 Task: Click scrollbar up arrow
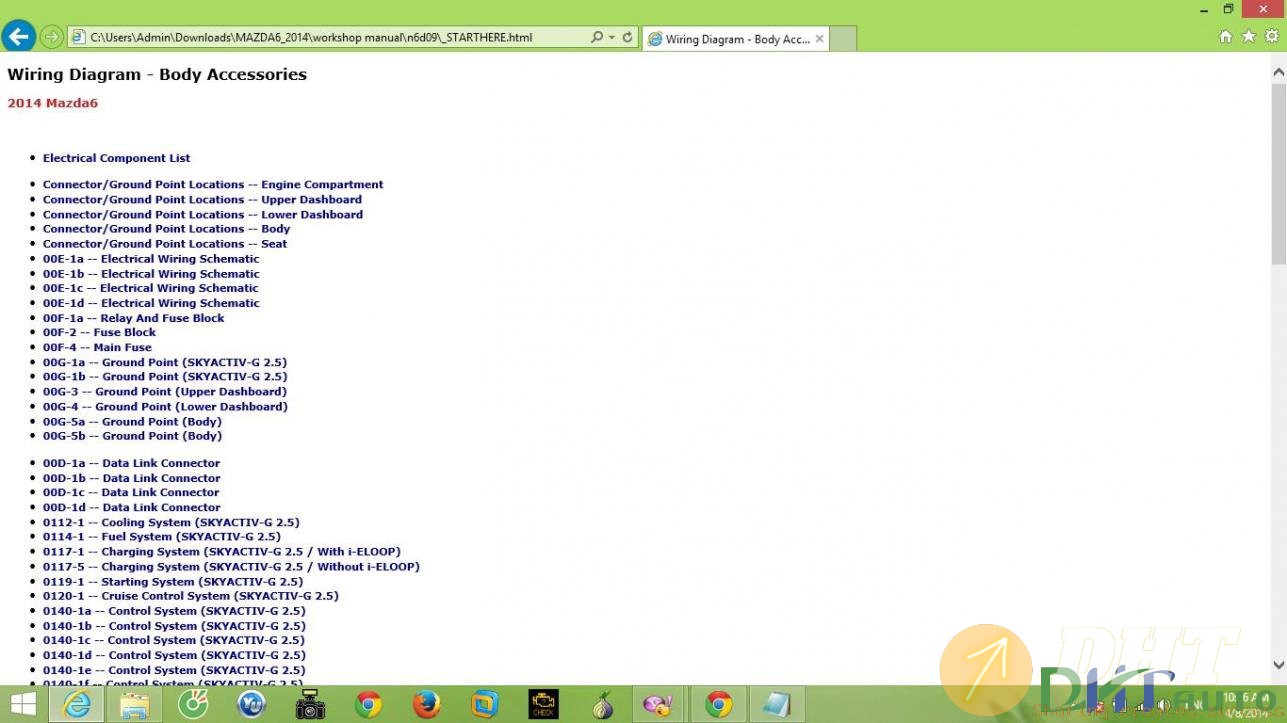[1278, 72]
